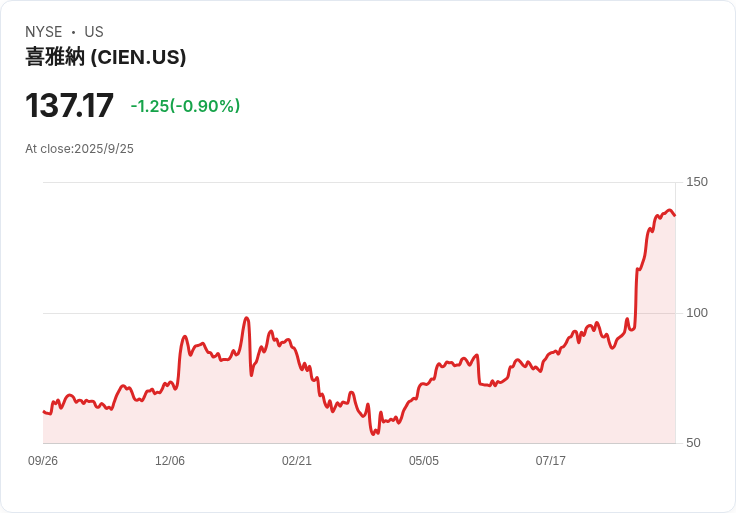Click the 100 y-axis label
Viewport: 736px width, 513px height.
tap(697, 313)
